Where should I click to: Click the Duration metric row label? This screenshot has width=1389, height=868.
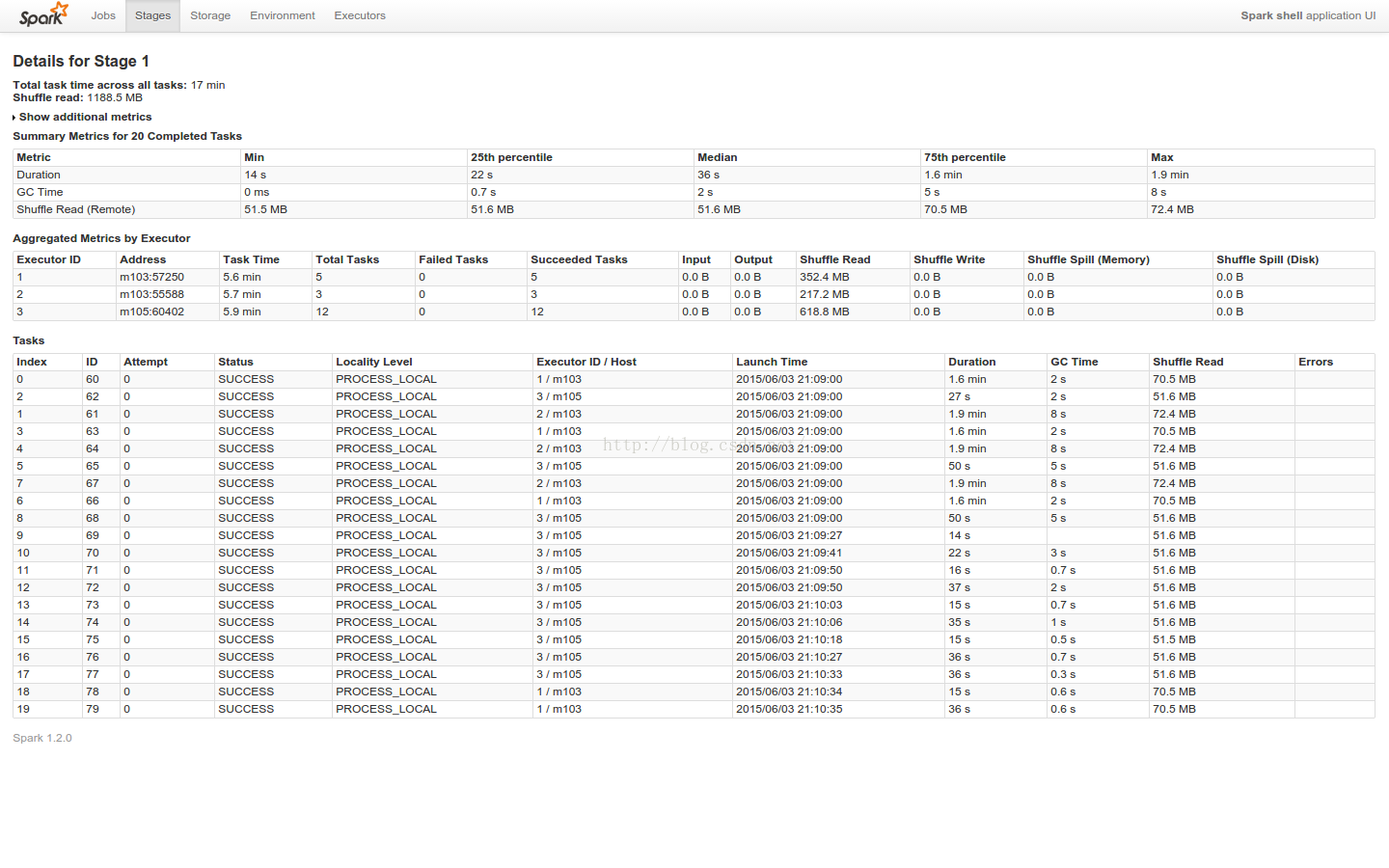[39, 175]
